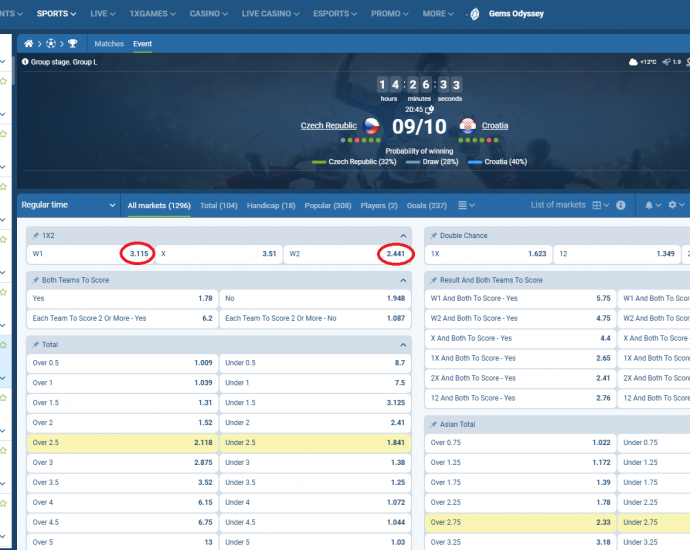This screenshot has height=550, width=690.
Task: Open football sport icon in breadcrumb
Action: click(x=51, y=44)
